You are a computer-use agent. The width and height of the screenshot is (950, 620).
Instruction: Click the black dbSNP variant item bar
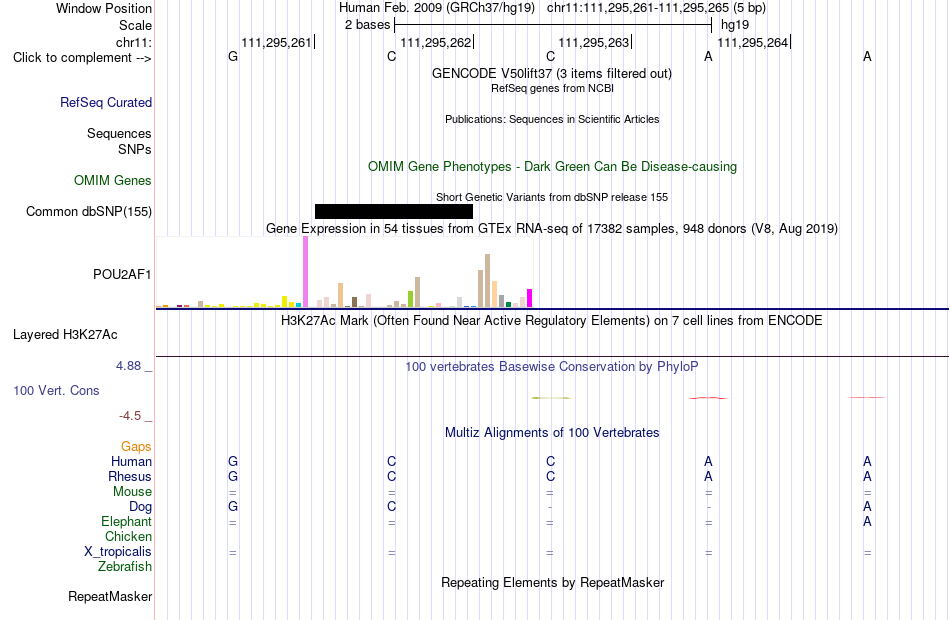(x=394, y=212)
